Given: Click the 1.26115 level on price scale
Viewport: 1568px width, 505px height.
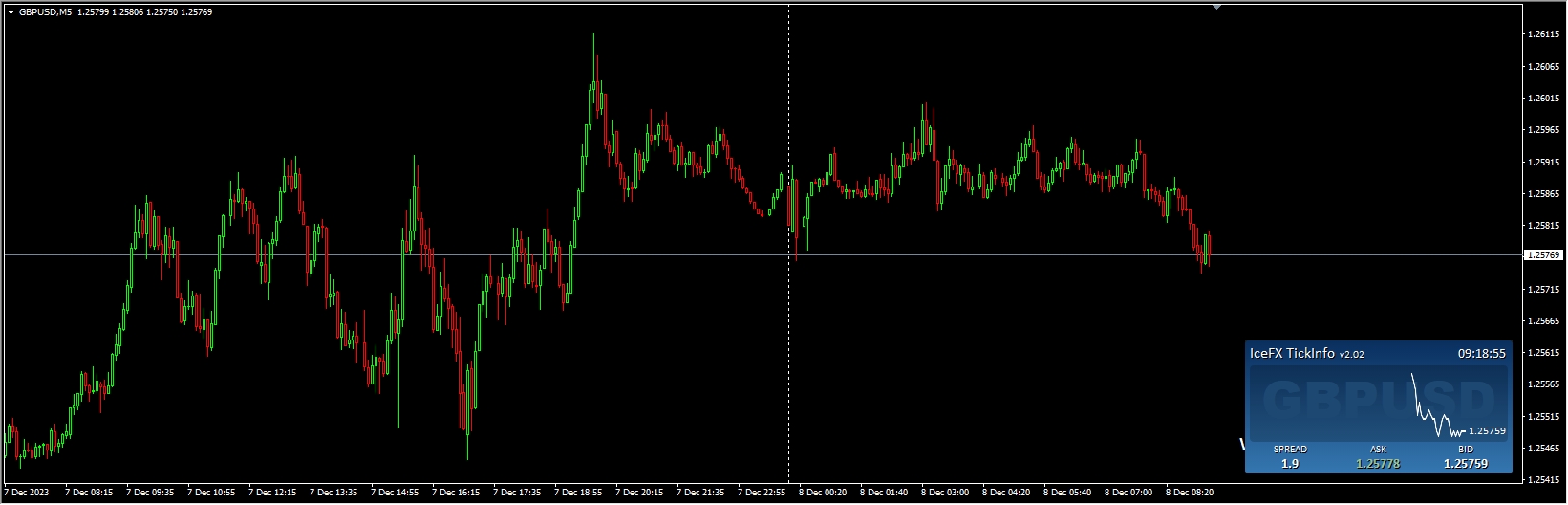Looking at the screenshot, I should tap(1544, 34).
